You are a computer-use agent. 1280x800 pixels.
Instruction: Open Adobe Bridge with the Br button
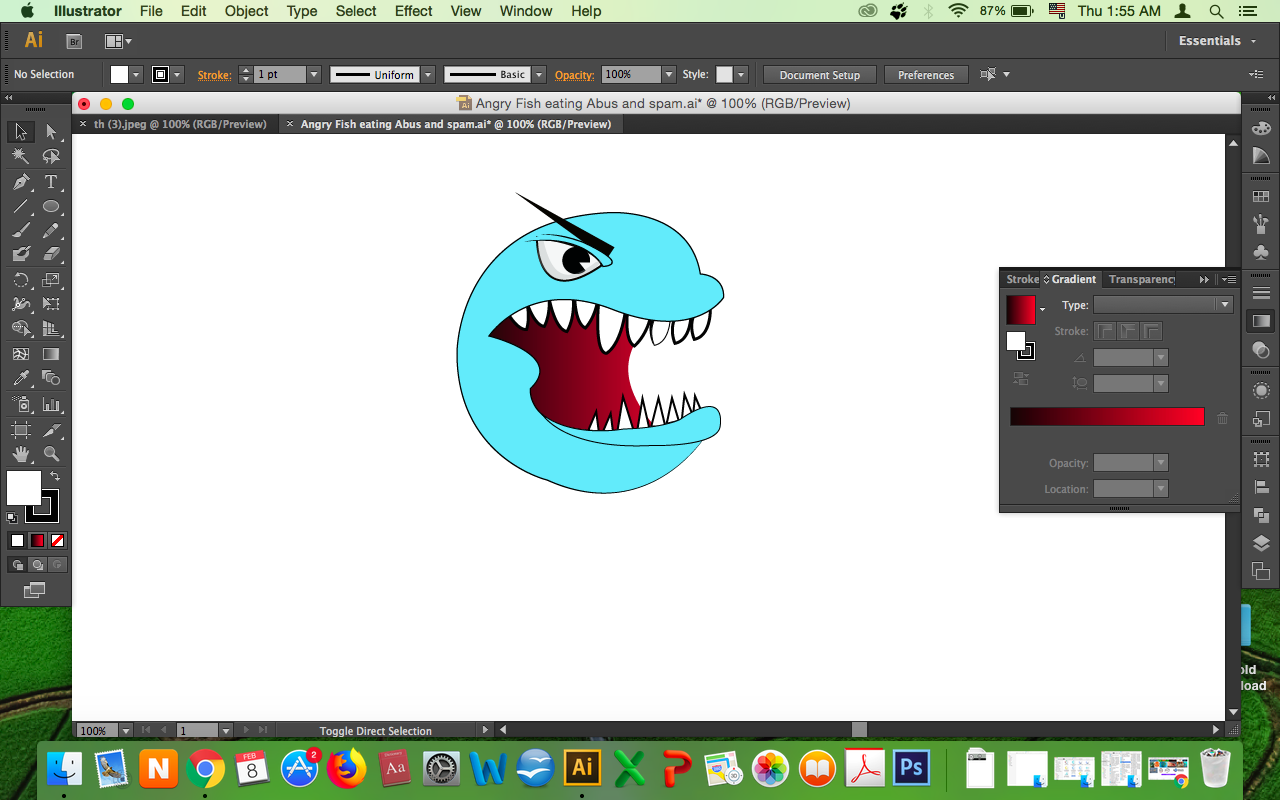(73, 41)
